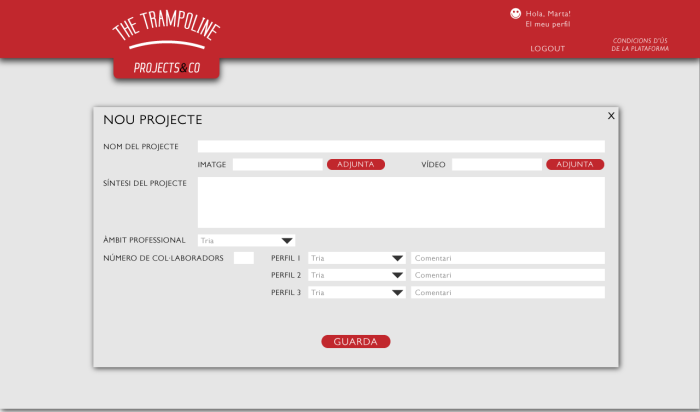Screen dimensions: 700x412
Task: Click Logout in the header
Action: 547,48
